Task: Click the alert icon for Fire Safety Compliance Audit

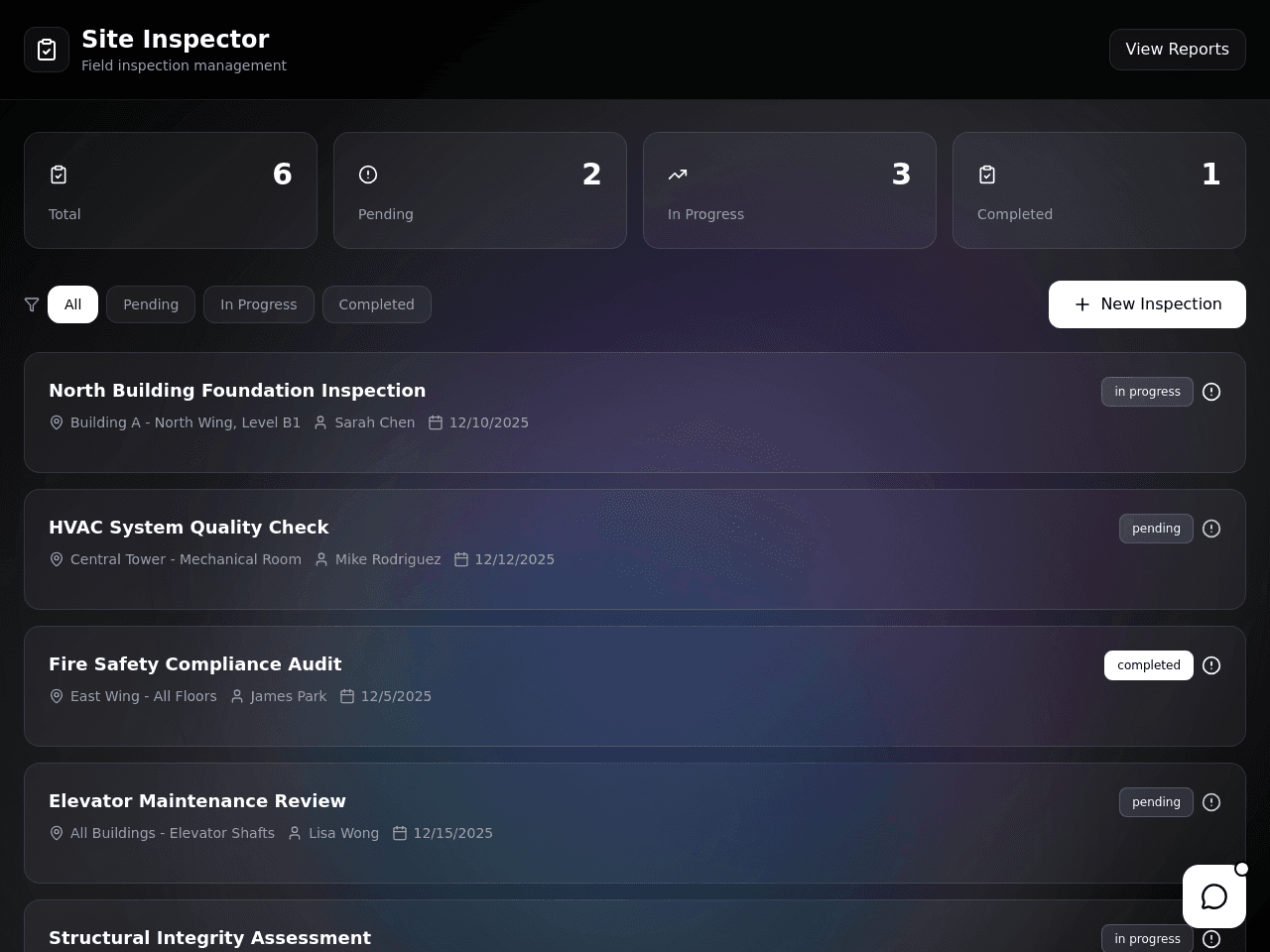Action: 1211,665
